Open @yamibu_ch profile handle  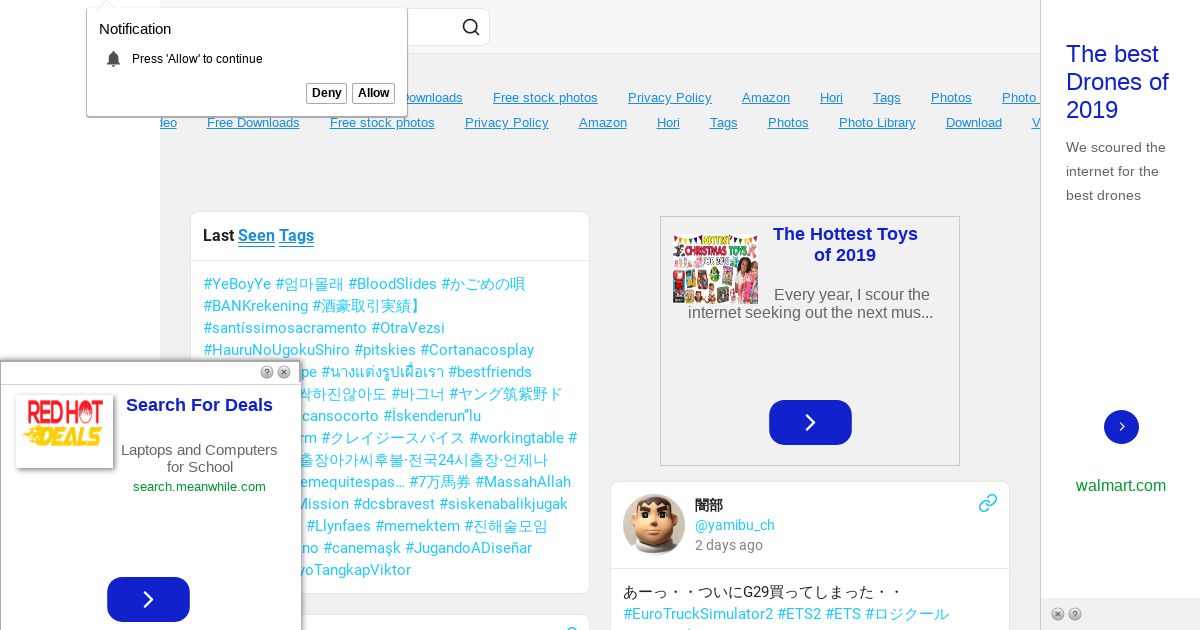(734, 525)
